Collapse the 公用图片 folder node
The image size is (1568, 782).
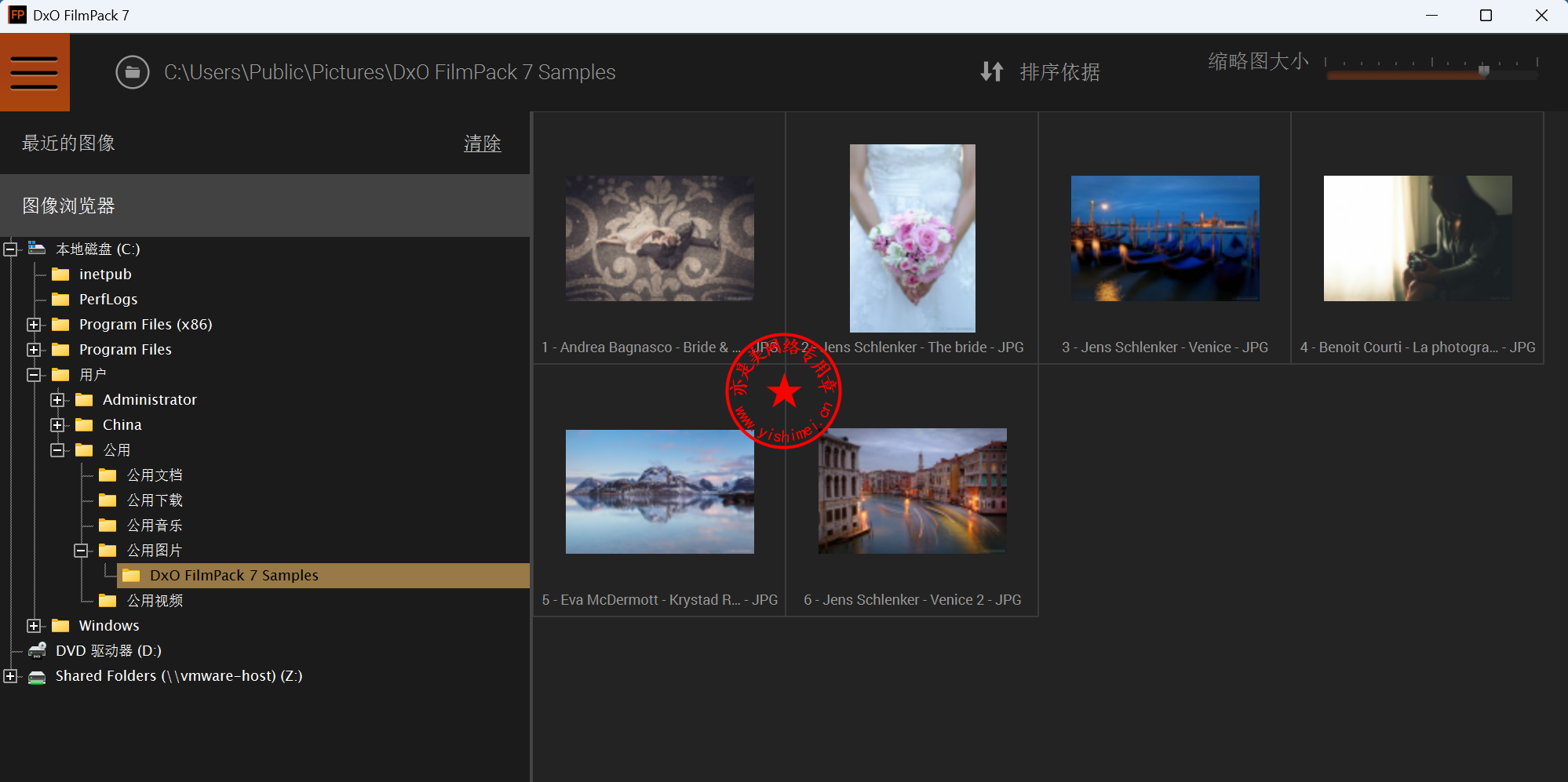[x=81, y=551]
